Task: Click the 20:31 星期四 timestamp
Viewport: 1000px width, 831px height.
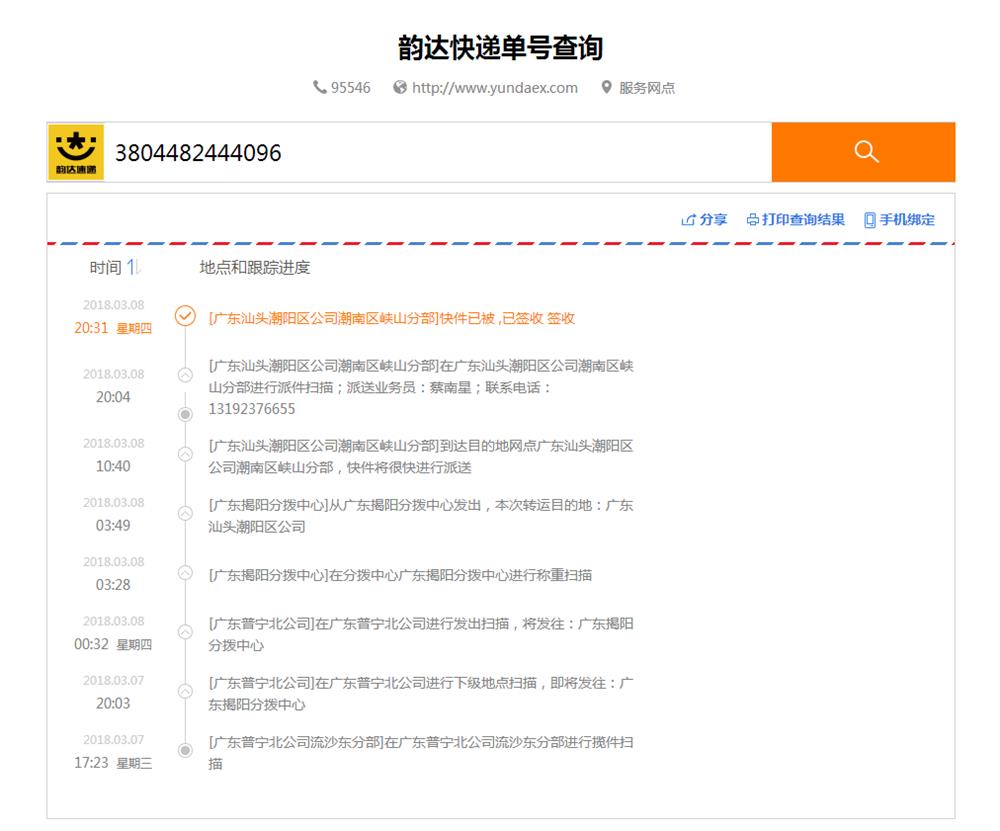Action: 113,328
